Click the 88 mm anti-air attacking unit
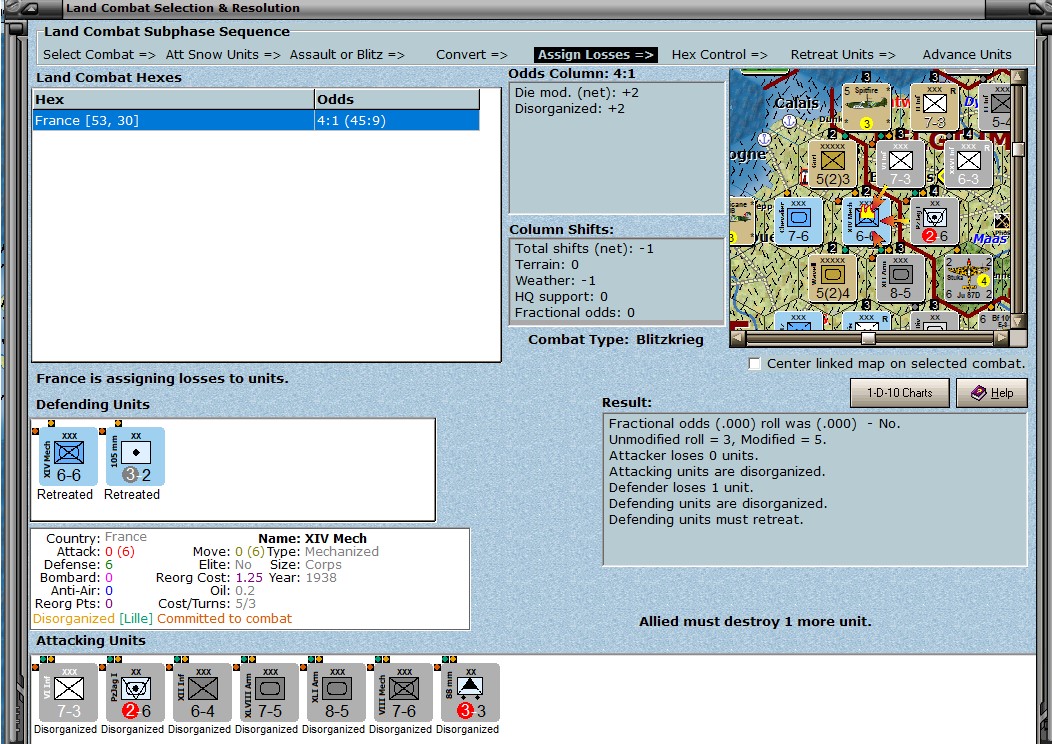The width and height of the screenshot is (1052, 744). 471,693
